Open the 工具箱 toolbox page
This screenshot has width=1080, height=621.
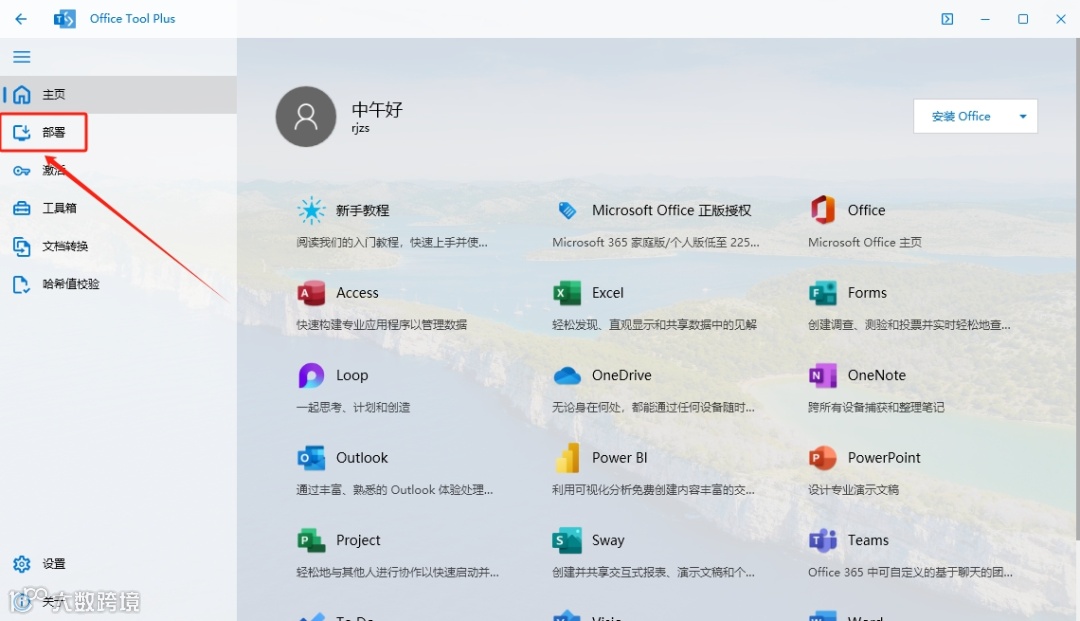118,208
